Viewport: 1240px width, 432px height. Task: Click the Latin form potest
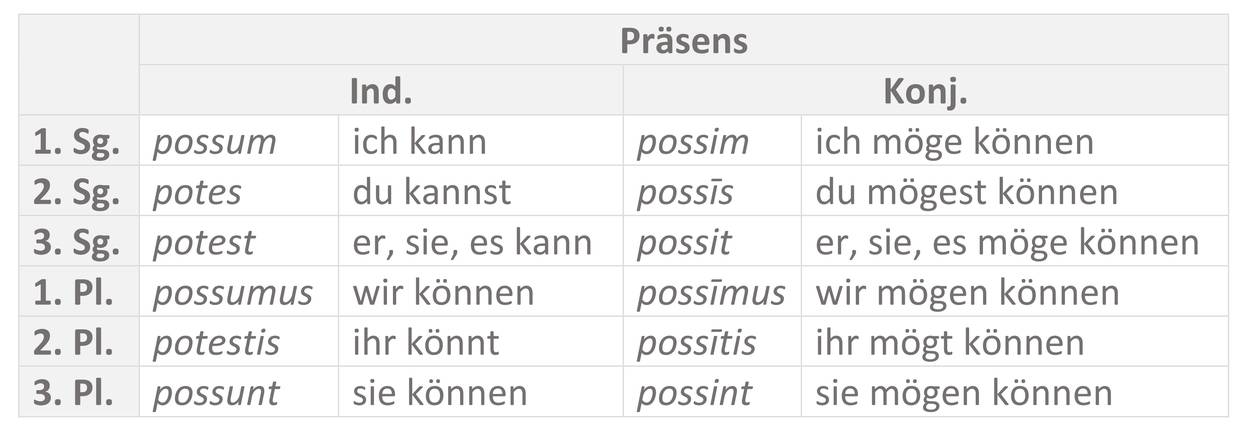[x=204, y=242]
